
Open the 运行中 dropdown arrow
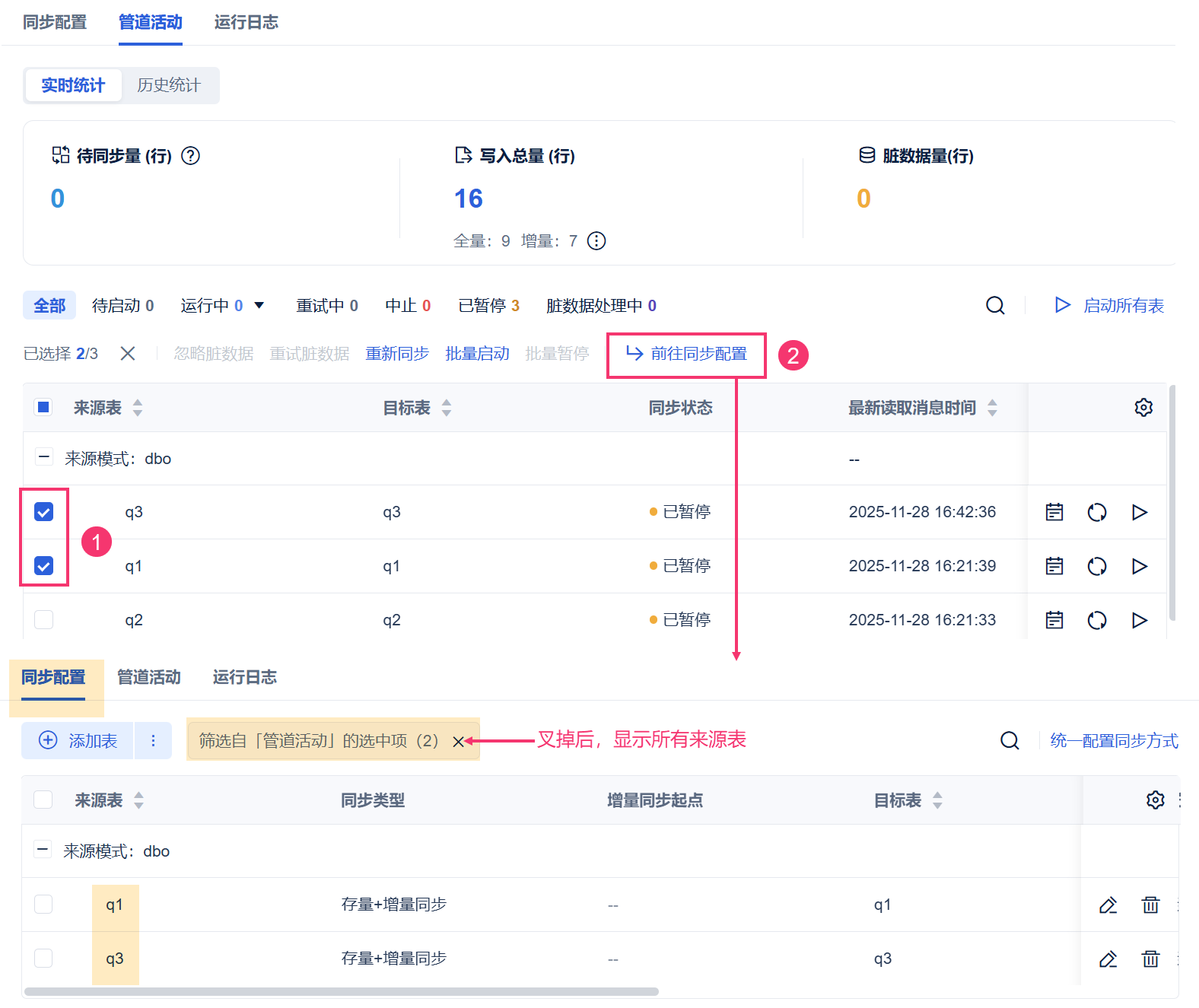pyautogui.click(x=259, y=306)
